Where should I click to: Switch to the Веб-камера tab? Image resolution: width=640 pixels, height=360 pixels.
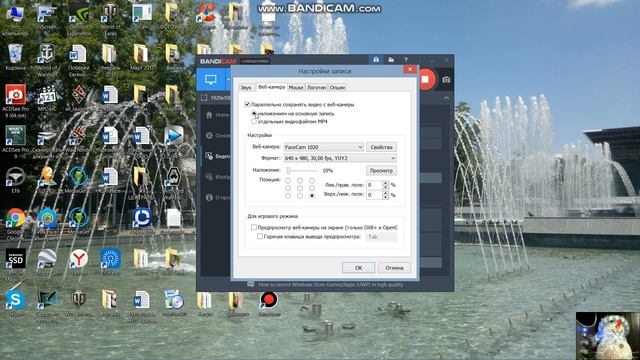(x=271, y=87)
